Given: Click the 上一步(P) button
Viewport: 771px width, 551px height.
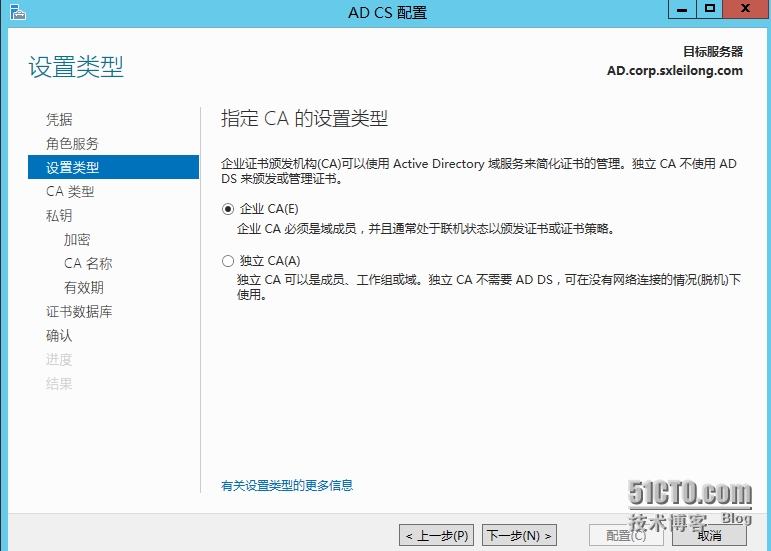Looking at the screenshot, I should click(437, 535).
